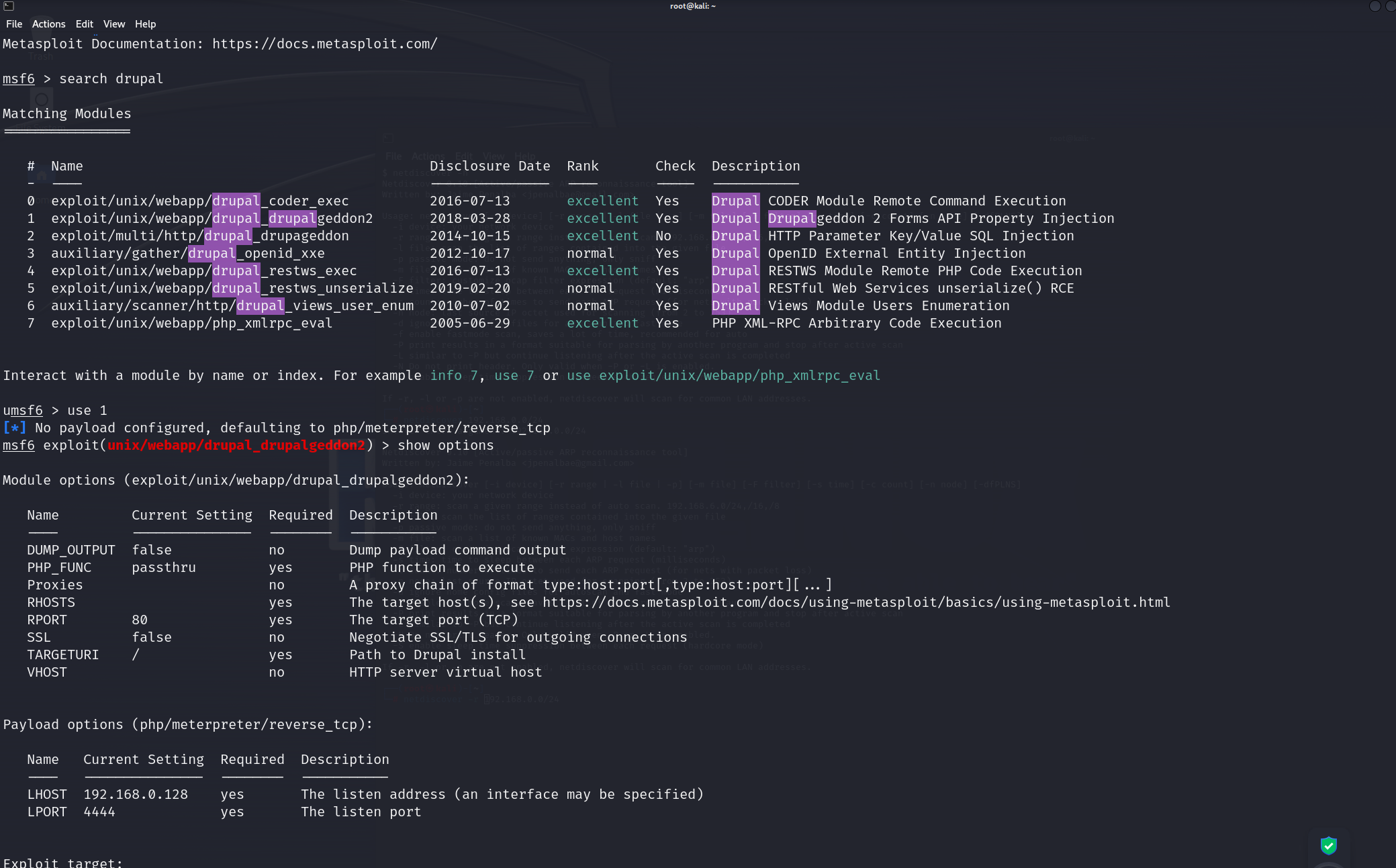Click the LPORT value 4444

click(99, 812)
